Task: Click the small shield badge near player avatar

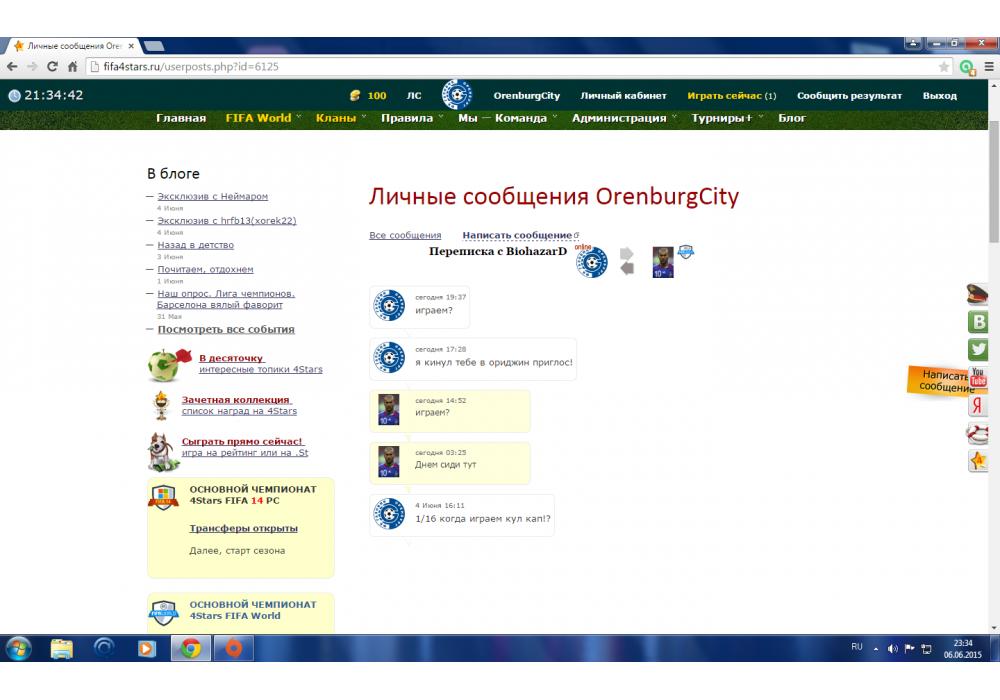Action: point(686,251)
